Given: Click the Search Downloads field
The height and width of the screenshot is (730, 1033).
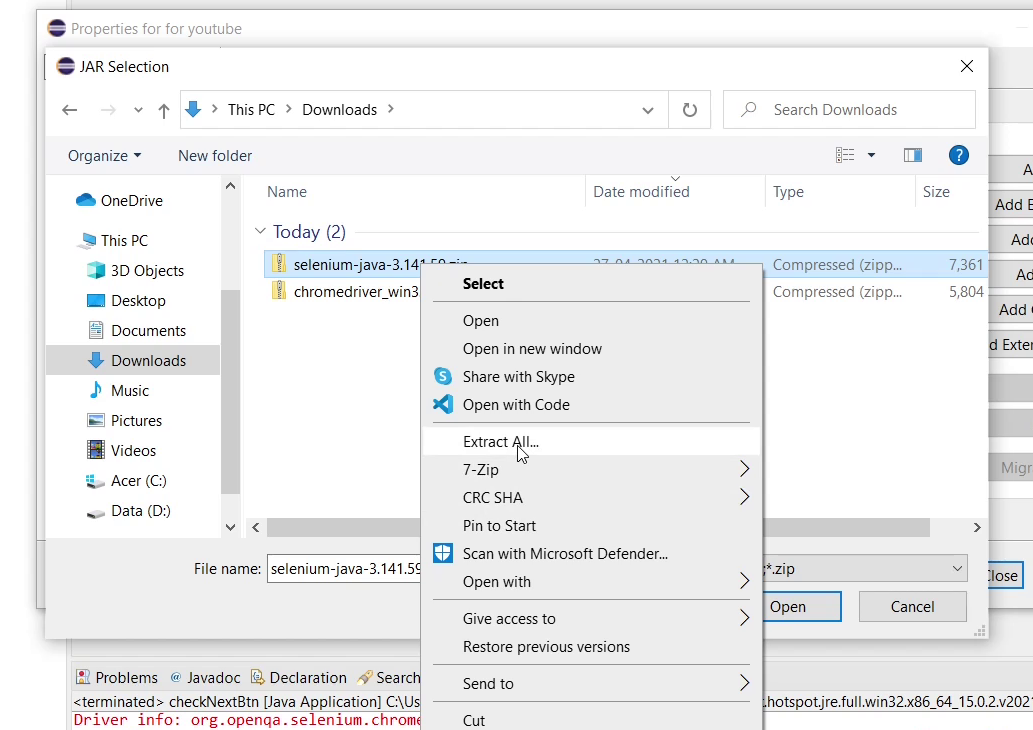Looking at the screenshot, I should 849,109.
